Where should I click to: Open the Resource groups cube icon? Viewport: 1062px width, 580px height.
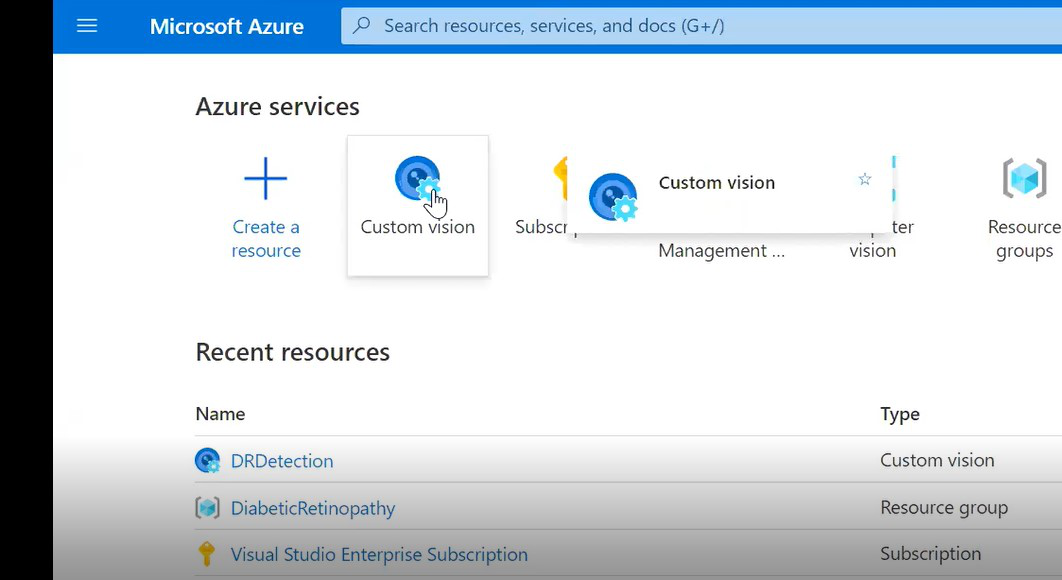(x=1024, y=179)
